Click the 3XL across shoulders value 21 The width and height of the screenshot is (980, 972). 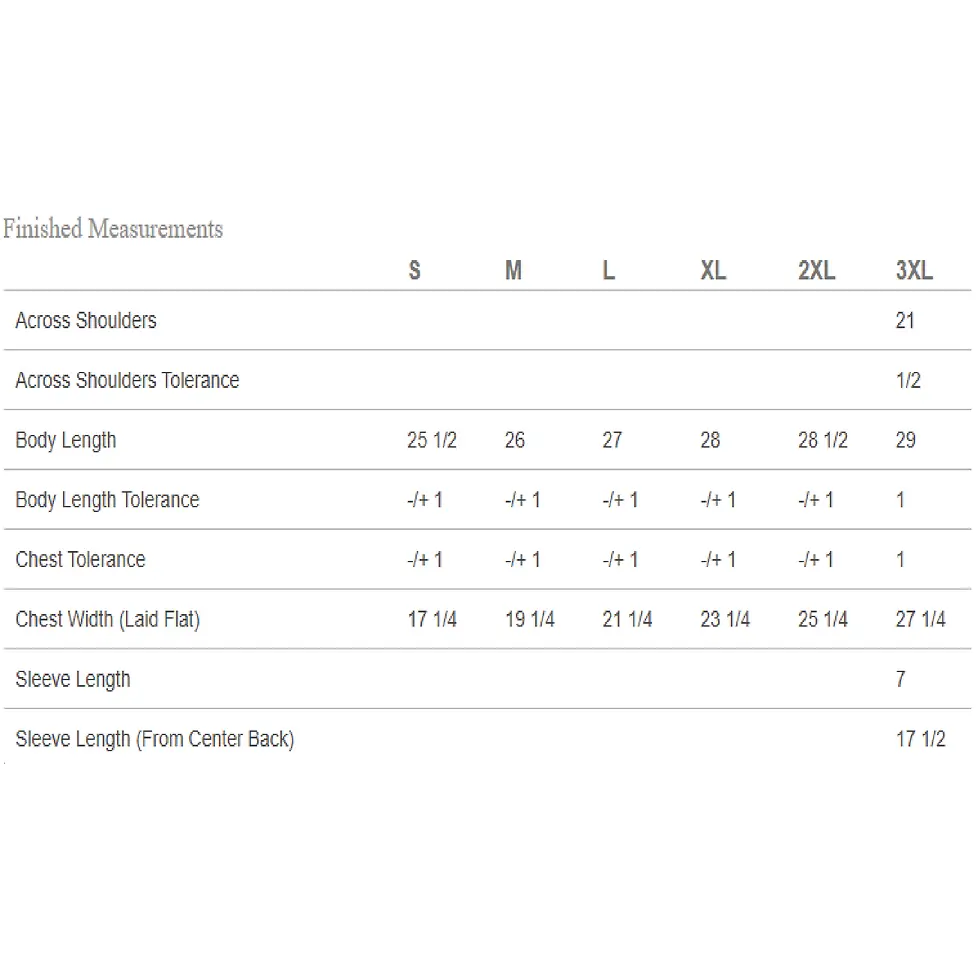(905, 321)
